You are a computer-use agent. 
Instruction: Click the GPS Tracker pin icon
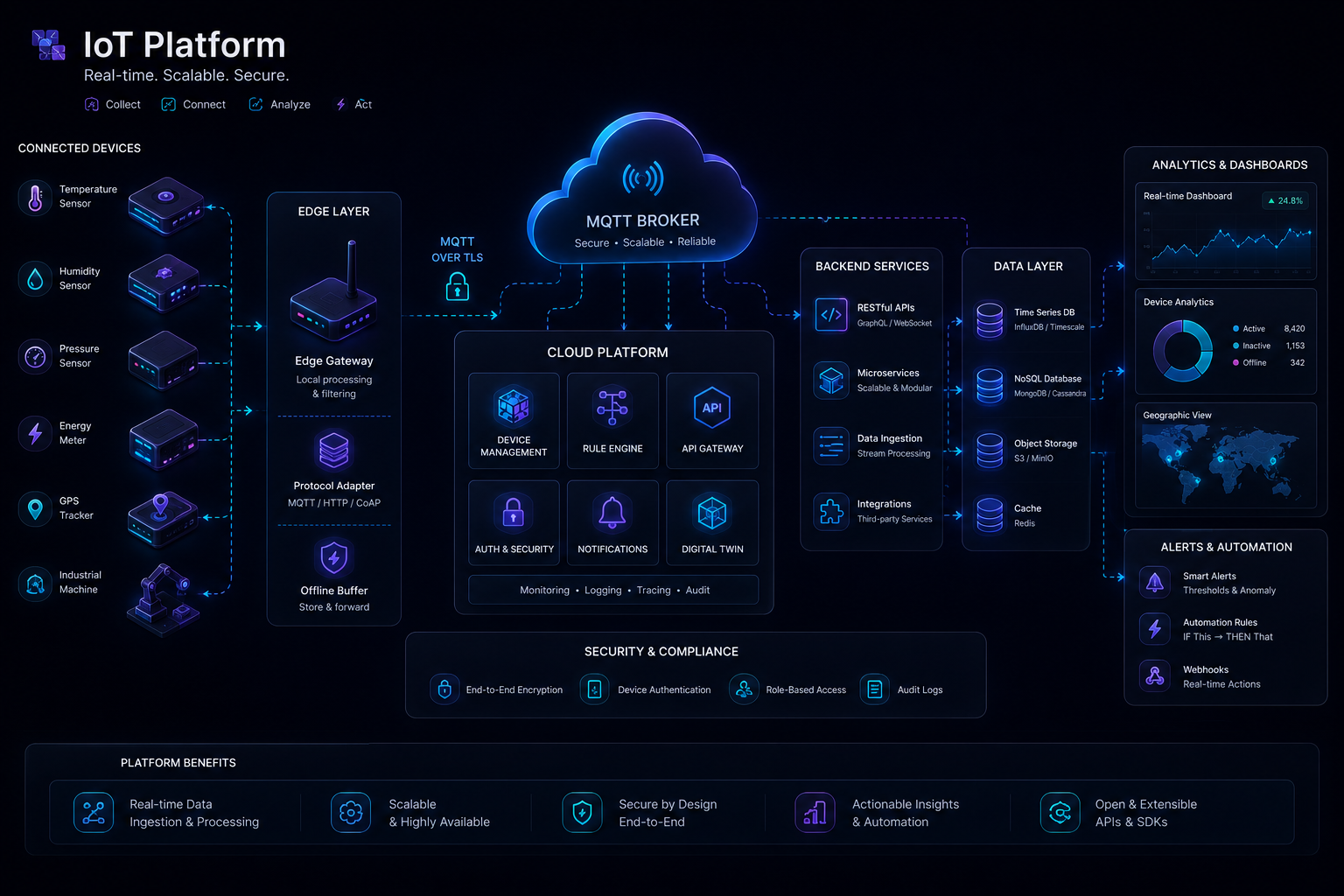coord(35,508)
